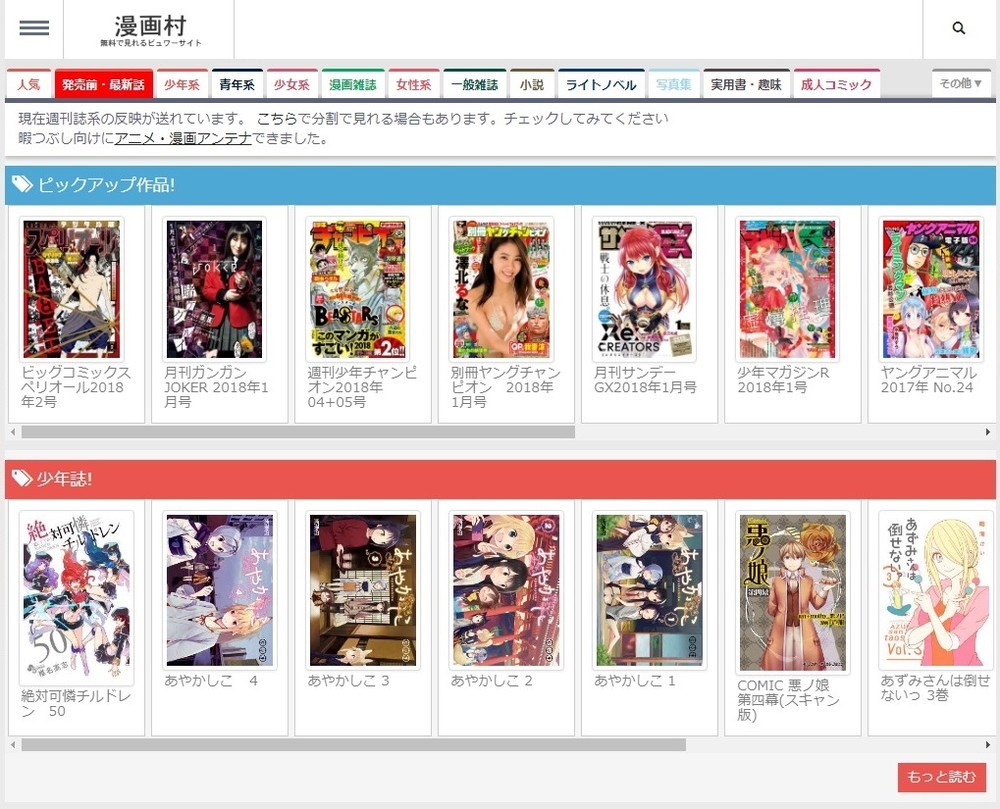Image resolution: width=1000 pixels, height=809 pixels.
Task: Click the title text ビッグコミックスペリオール2018年2号
Action: (75, 387)
